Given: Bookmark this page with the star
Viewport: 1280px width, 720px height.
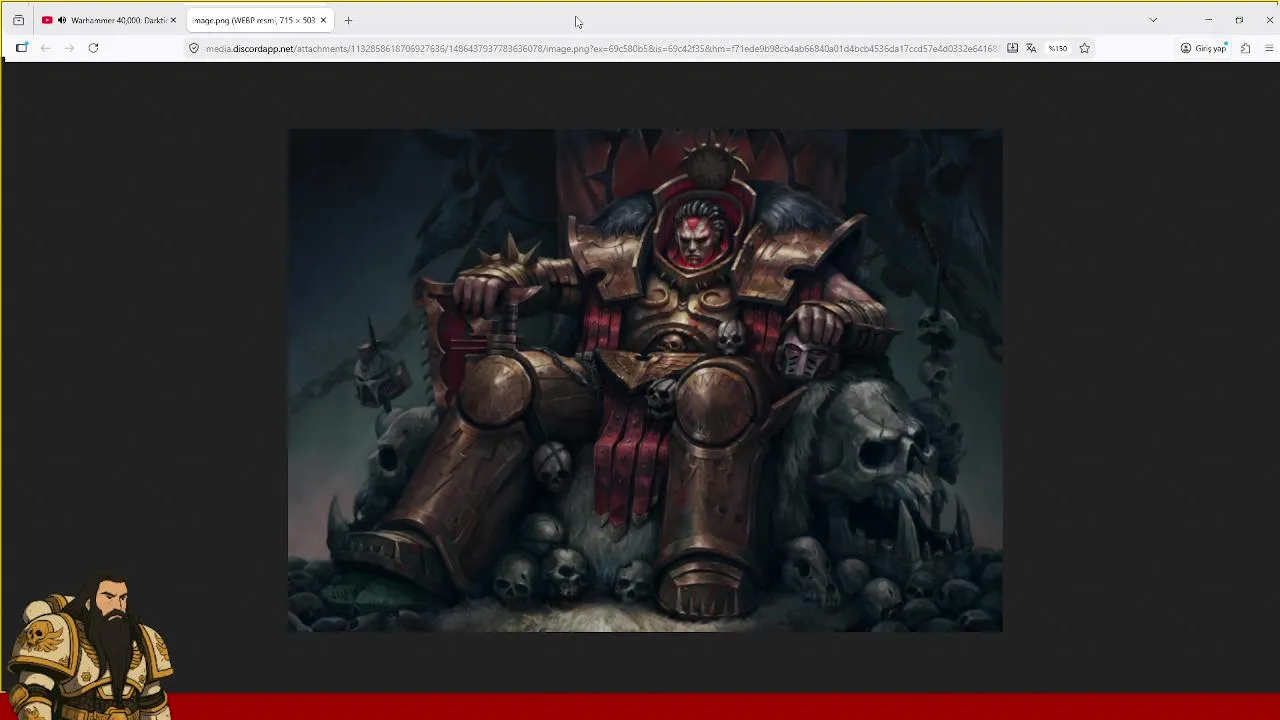Looking at the screenshot, I should 1084,48.
